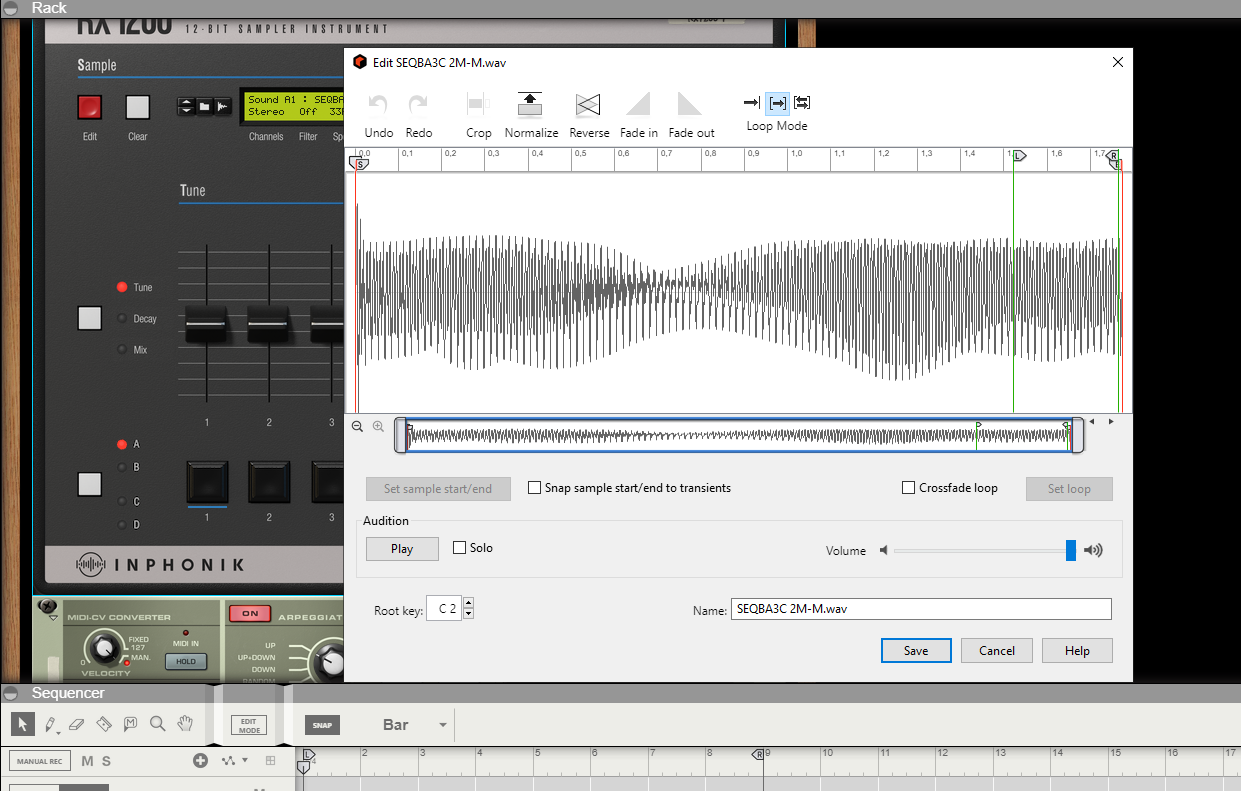The width and height of the screenshot is (1241, 791).
Task: Select the Hand tool in Sequencer
Action: (185, 724)
